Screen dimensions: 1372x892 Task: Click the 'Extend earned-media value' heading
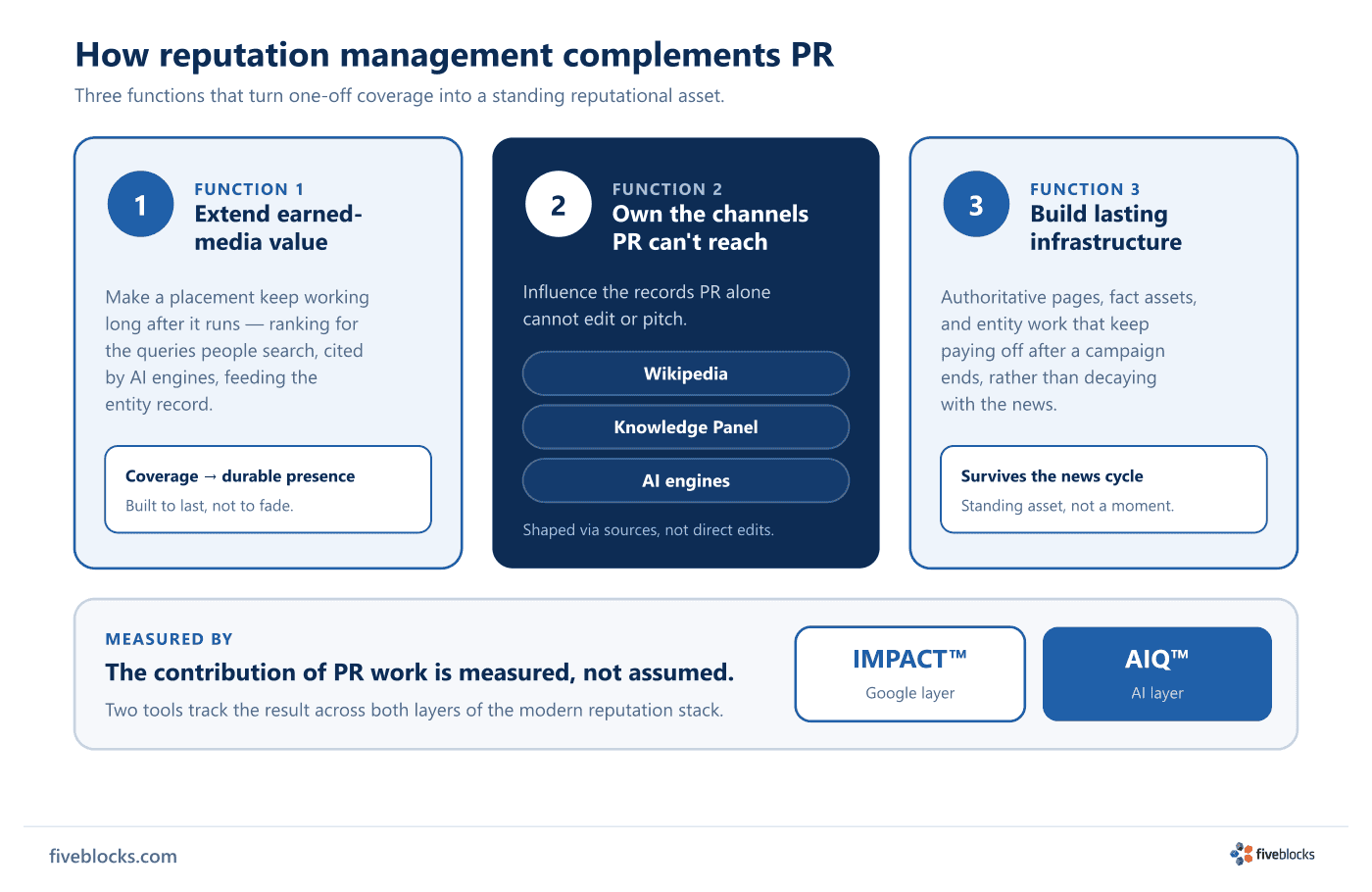click(x=278, y=227)
